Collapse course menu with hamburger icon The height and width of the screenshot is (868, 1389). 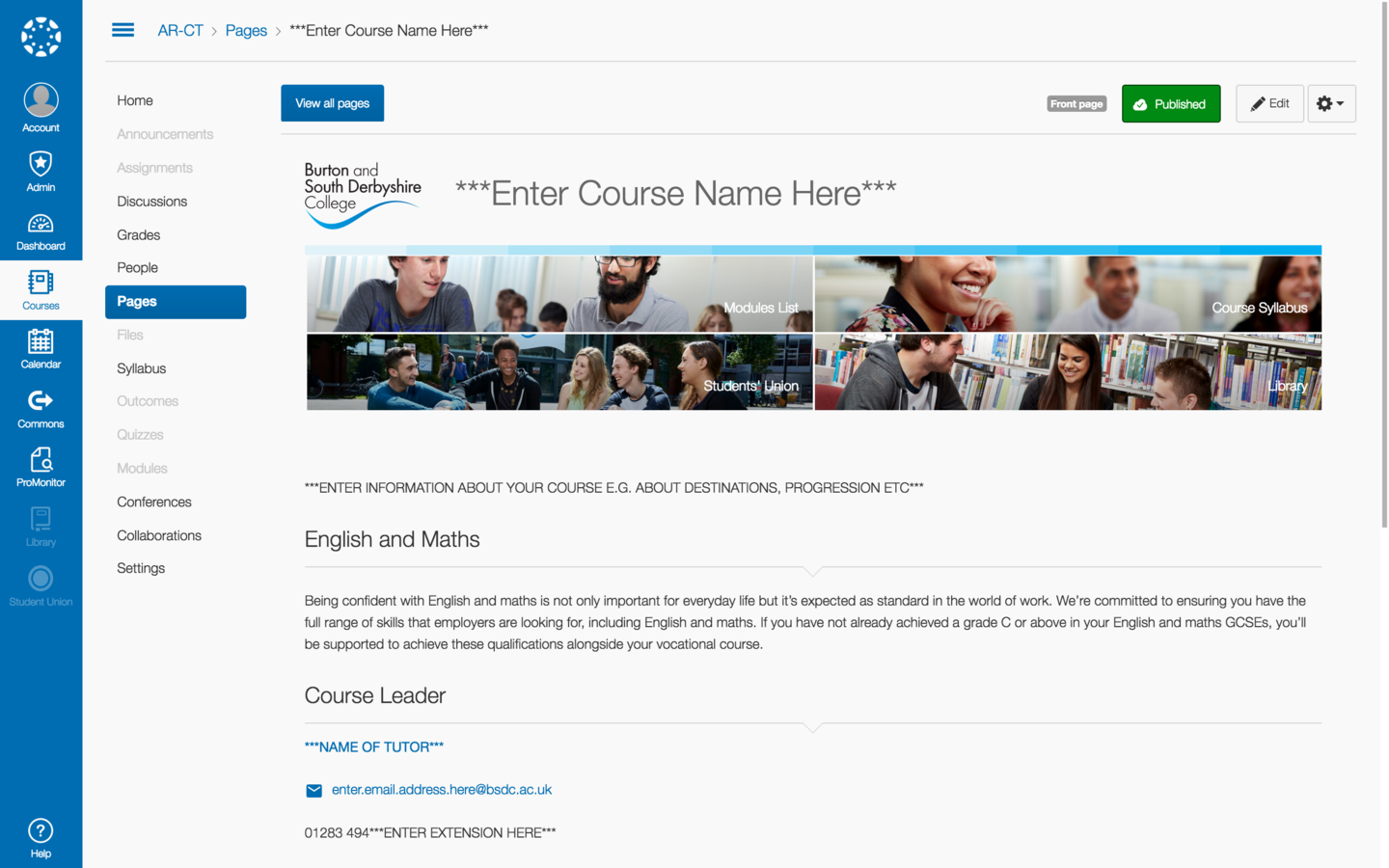coord(123,30)
